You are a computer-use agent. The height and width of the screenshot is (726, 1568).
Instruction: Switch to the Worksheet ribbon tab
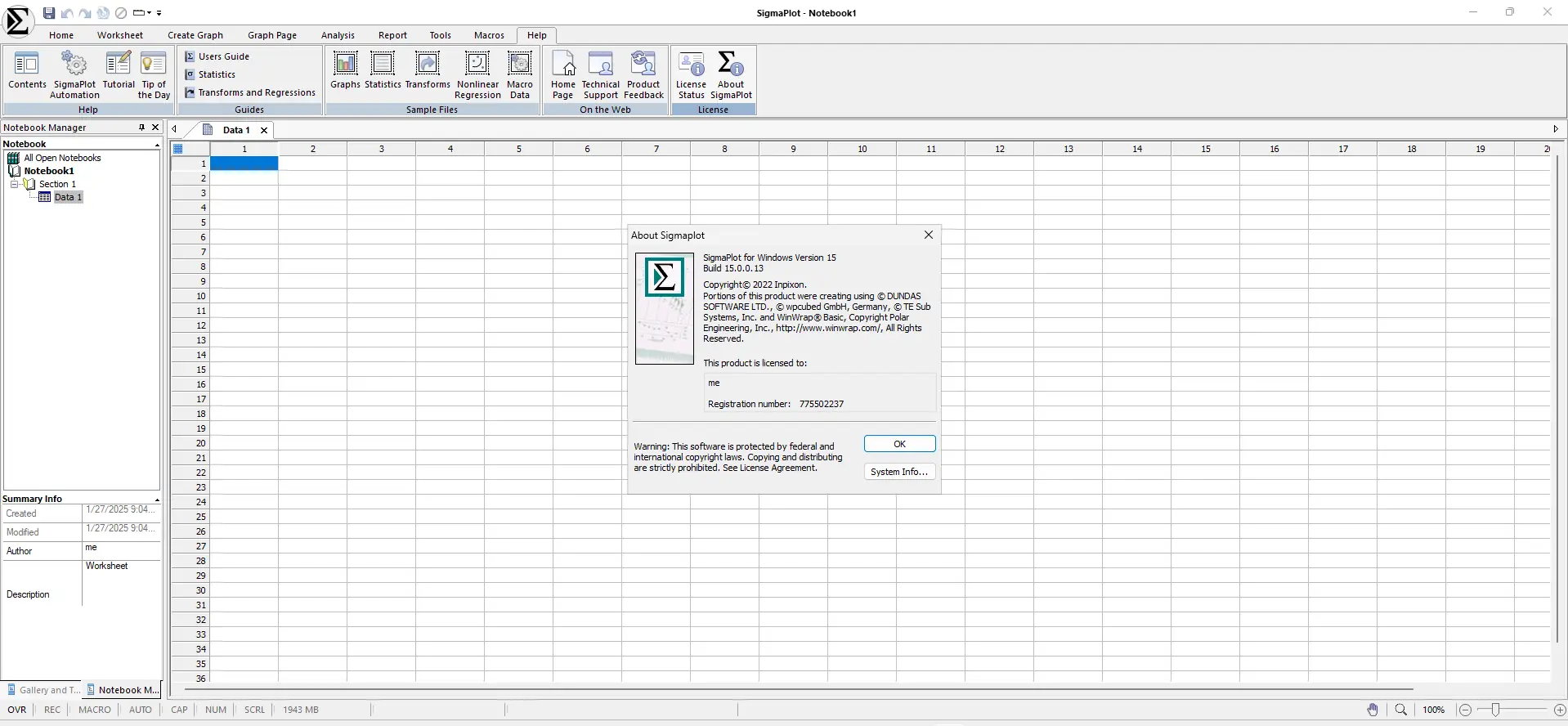point(120,35)
